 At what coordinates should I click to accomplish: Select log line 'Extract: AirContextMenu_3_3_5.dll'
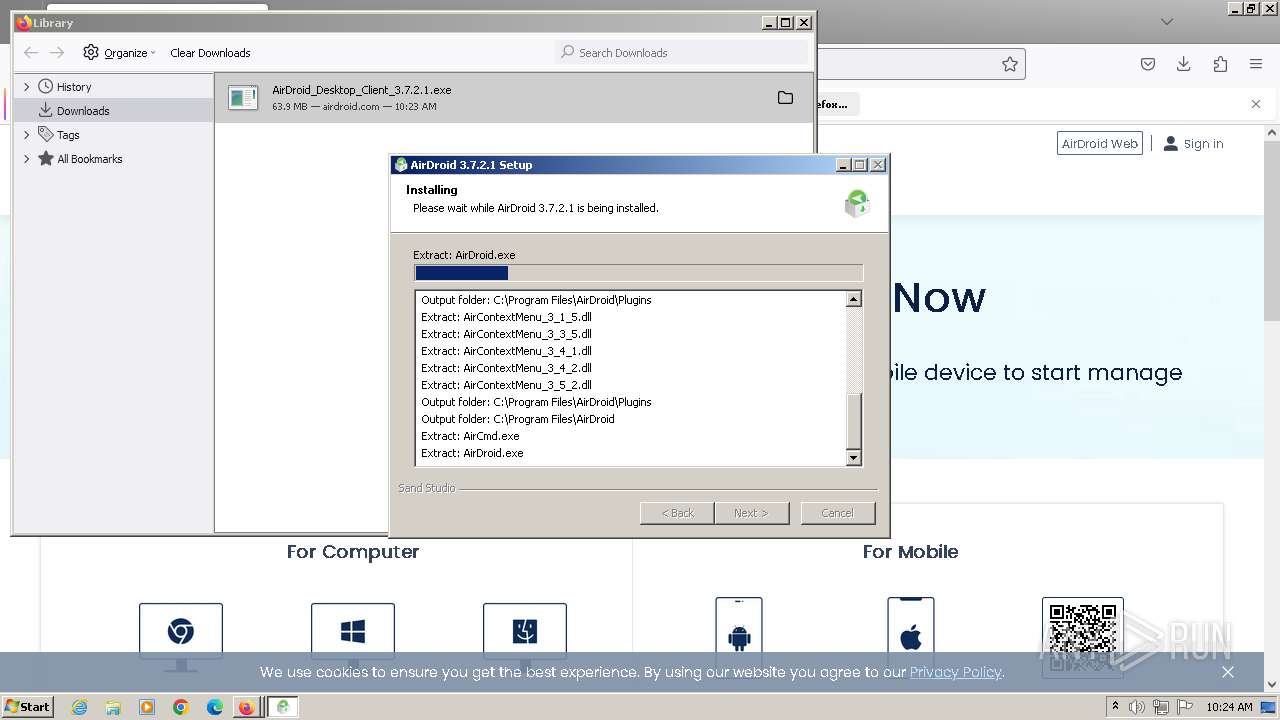click(506, 334)
